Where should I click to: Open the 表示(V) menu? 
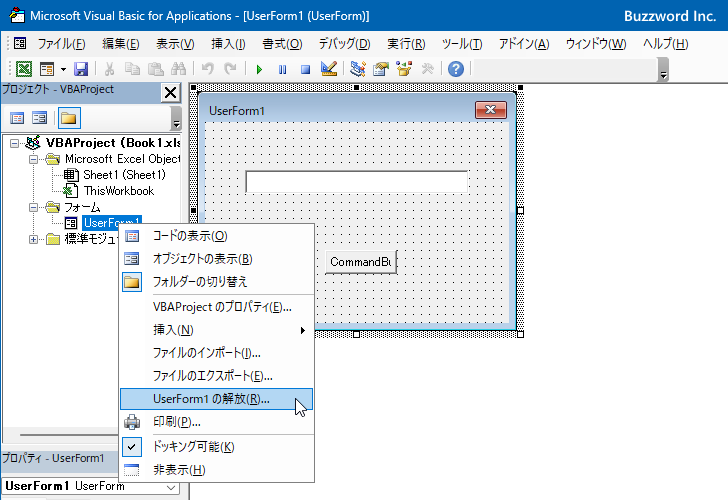175,44
